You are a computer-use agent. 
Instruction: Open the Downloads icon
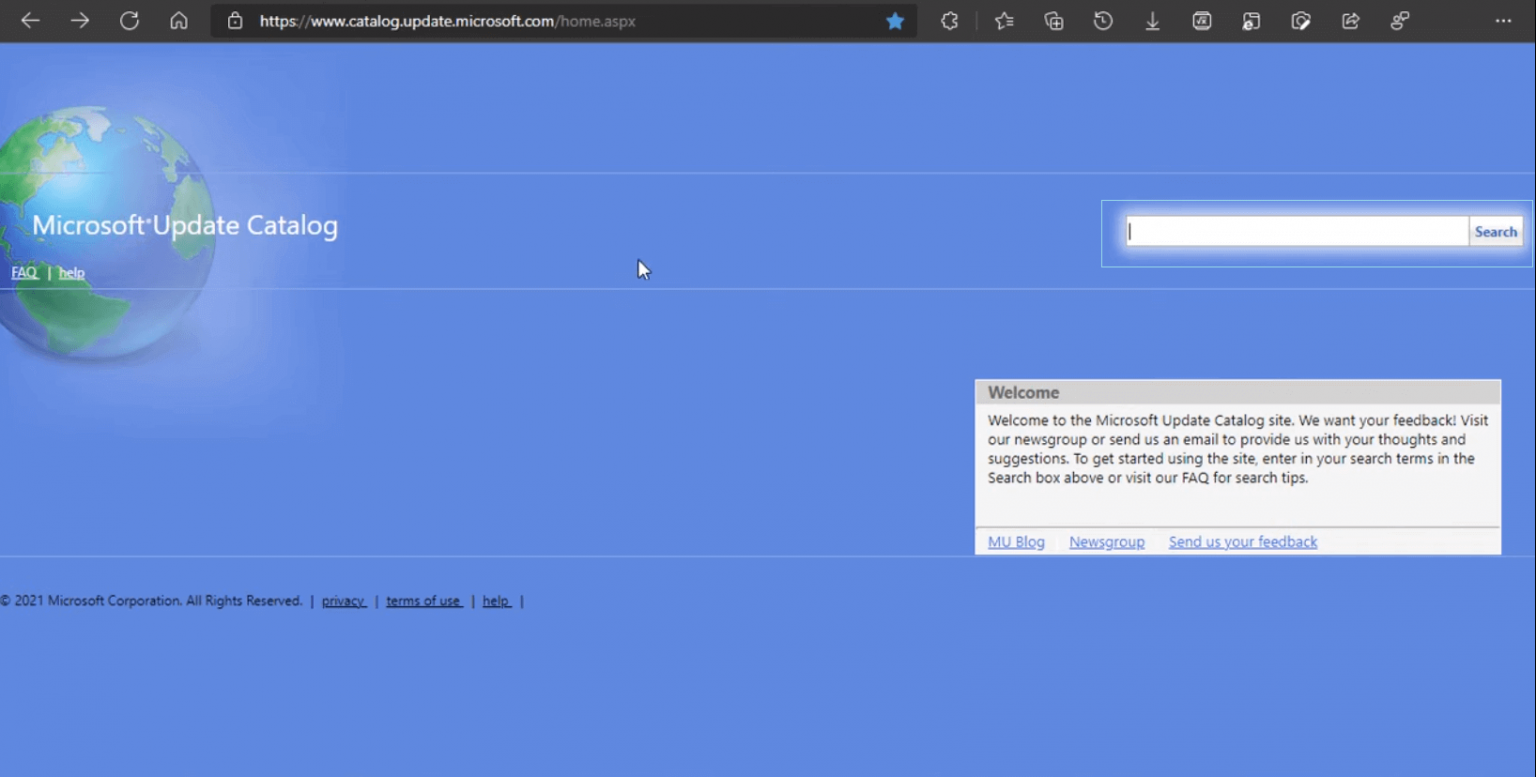click(x=1152, y=21)
